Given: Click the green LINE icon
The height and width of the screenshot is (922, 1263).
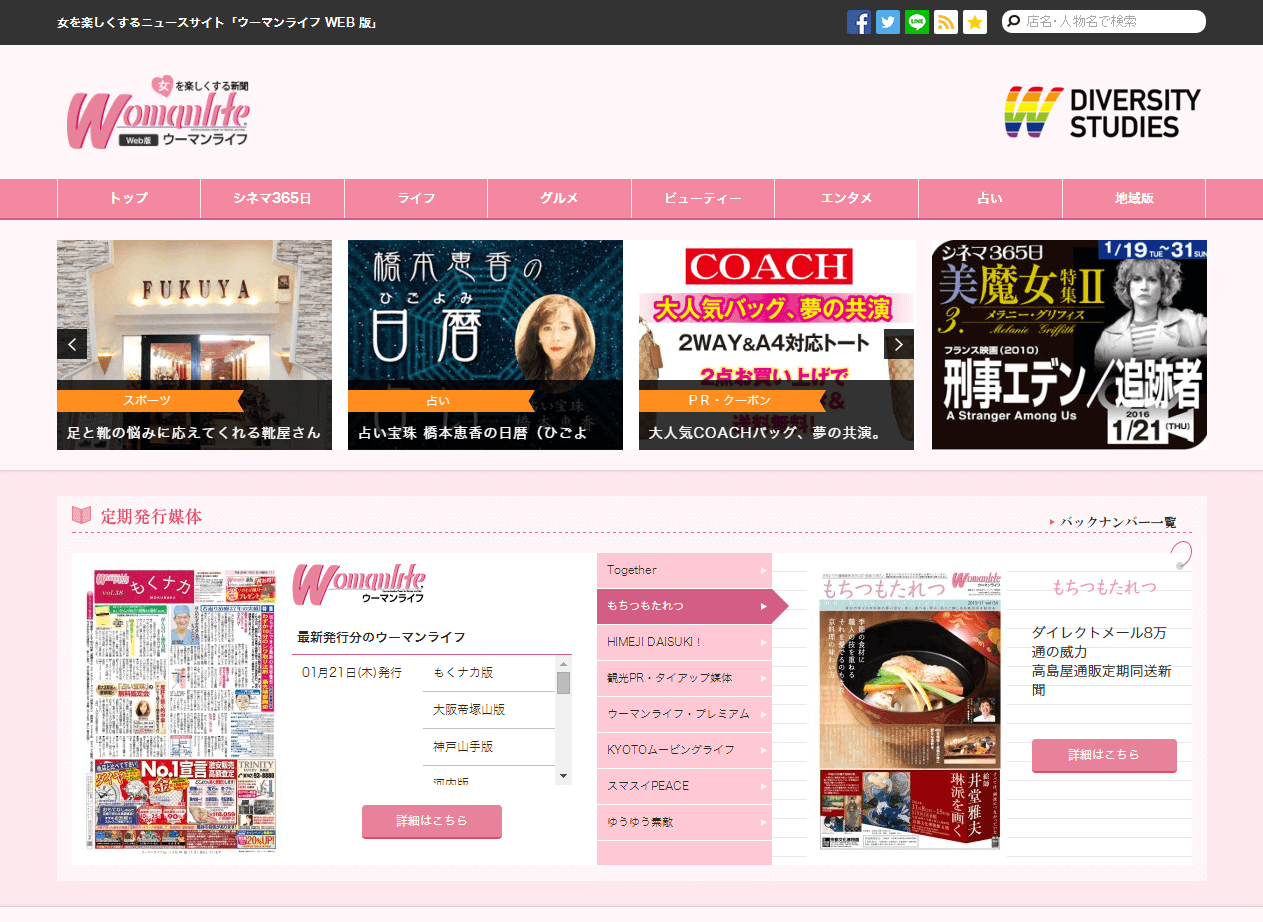Looking at the screenshot, I should pos(916,22).
